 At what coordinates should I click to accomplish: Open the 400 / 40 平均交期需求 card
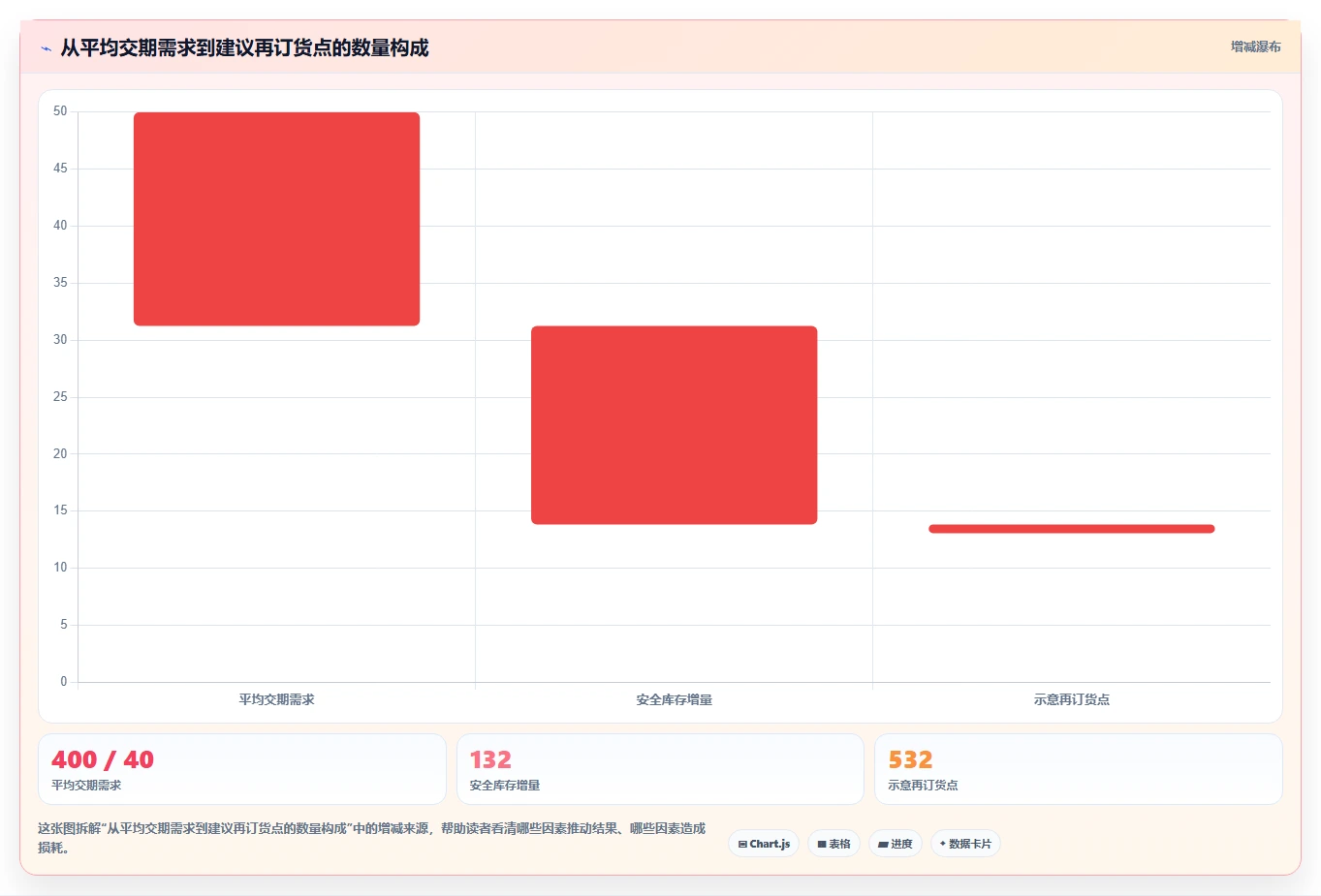pos(242,769)
